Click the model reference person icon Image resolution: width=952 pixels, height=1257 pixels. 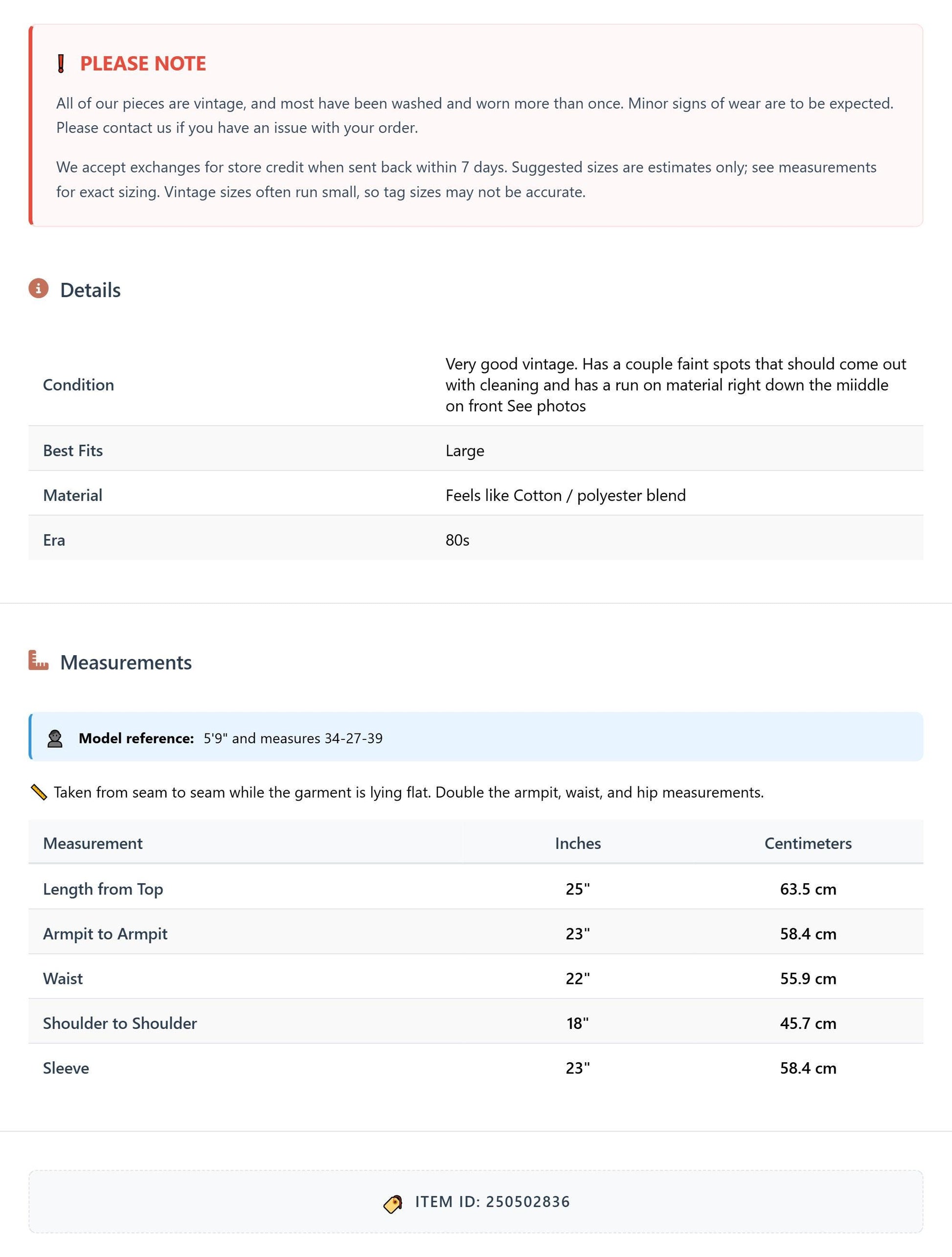[55, 739]
